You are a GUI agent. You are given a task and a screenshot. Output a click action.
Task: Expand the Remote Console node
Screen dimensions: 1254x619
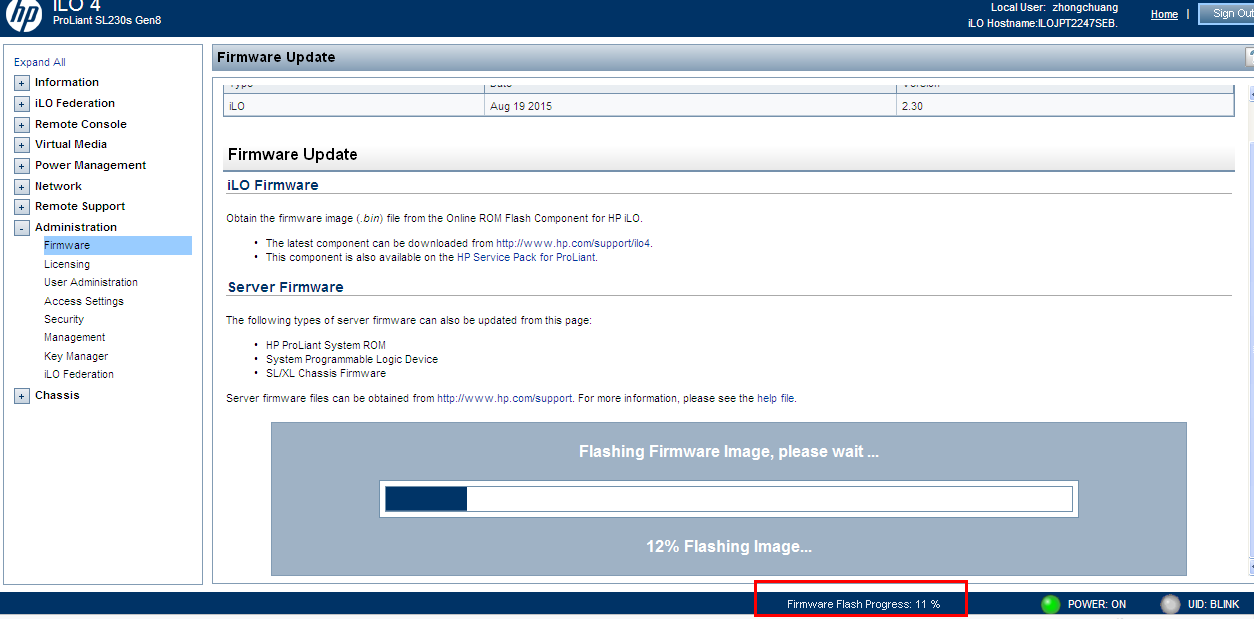[x=21, y=125]
